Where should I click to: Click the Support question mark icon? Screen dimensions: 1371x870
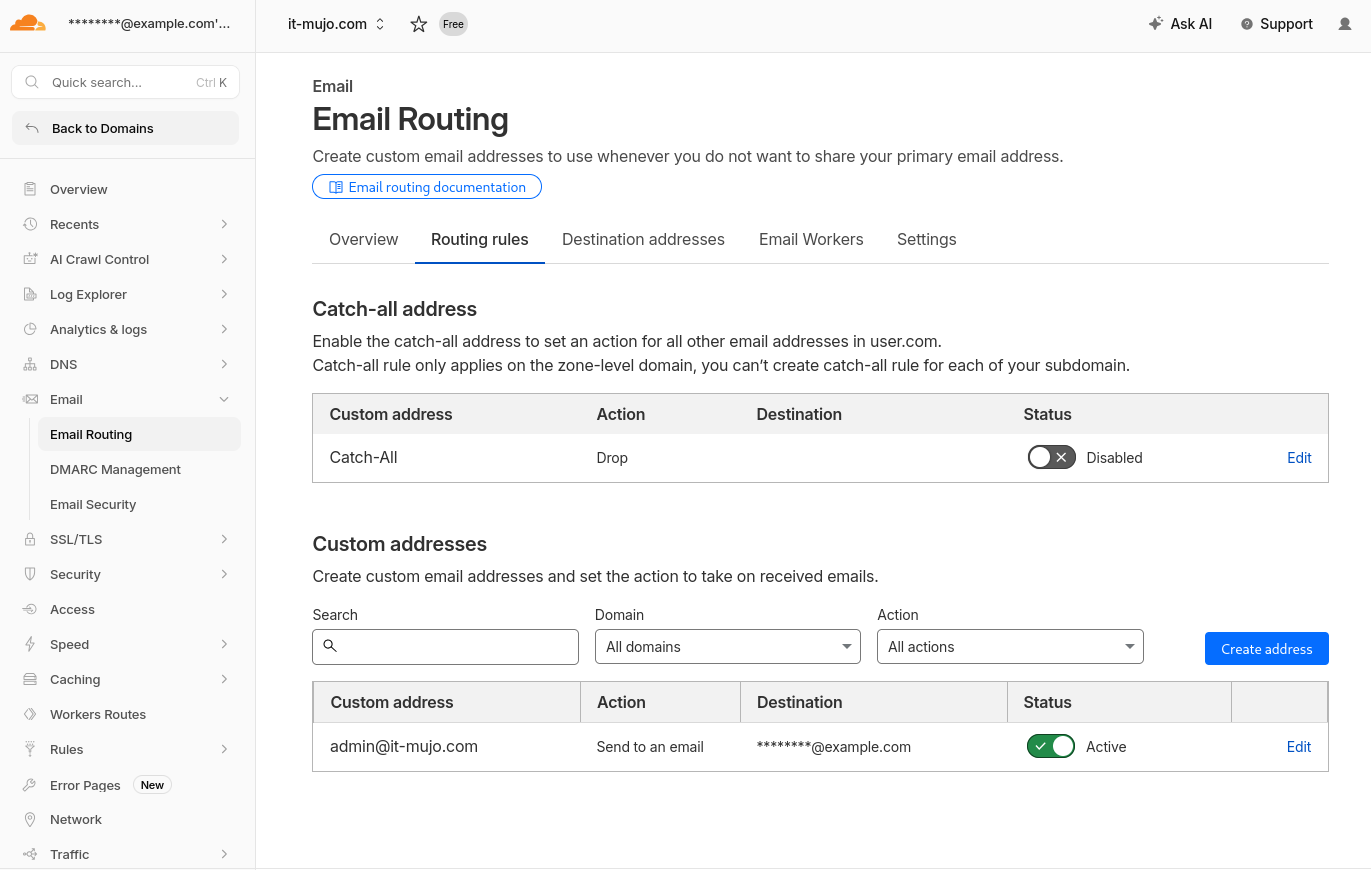coord(1247,24)
